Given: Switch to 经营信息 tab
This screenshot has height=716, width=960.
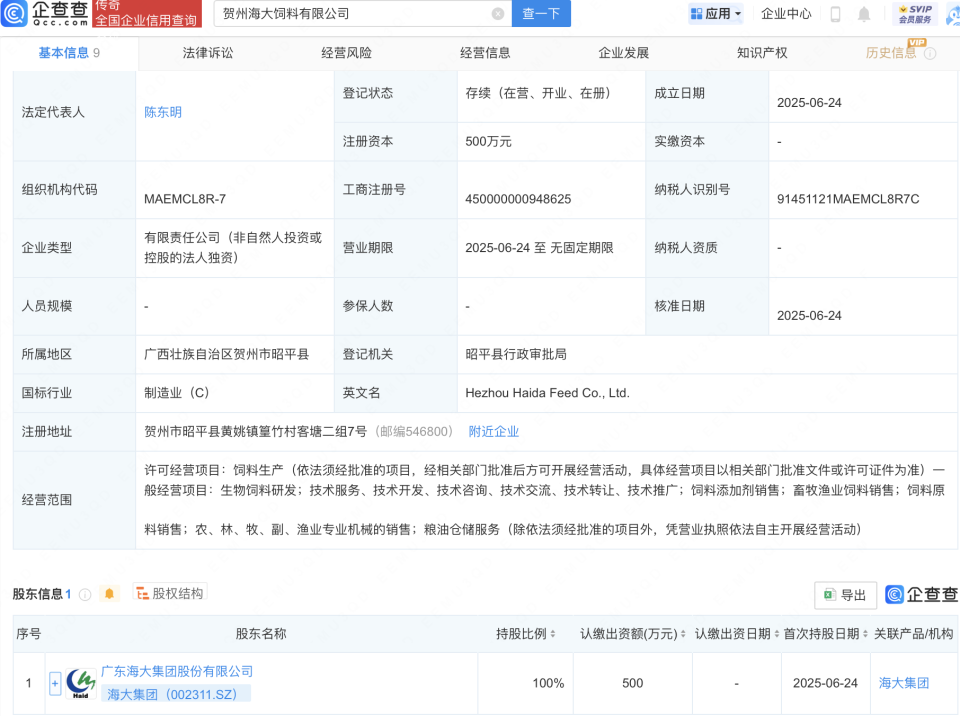Looking at the screenshot, I should 485,53.
